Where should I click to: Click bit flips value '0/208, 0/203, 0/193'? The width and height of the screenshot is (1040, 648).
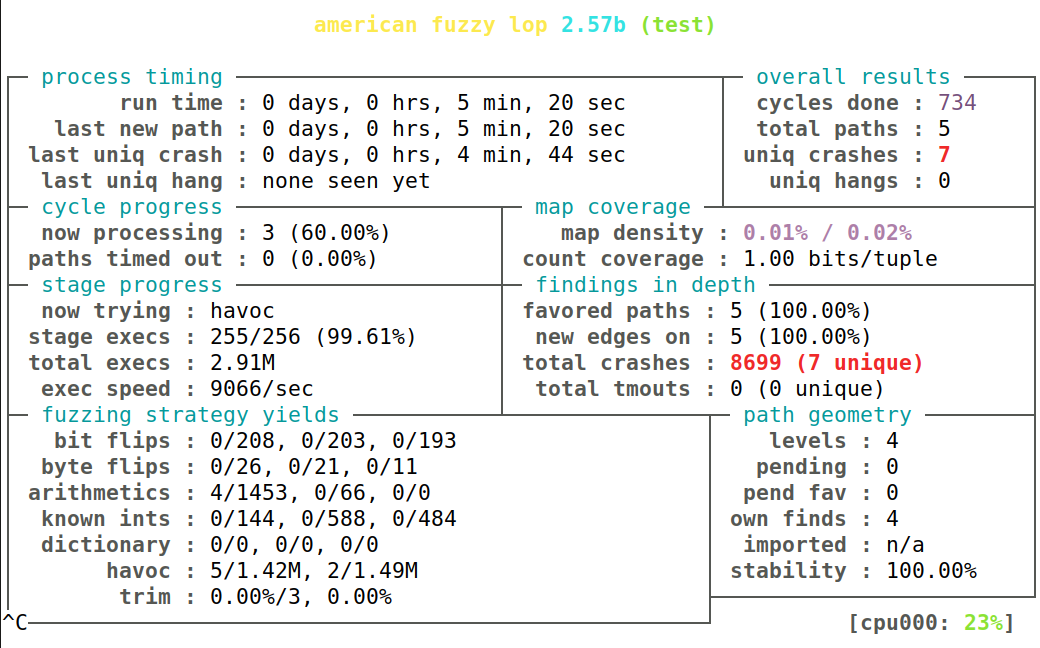[x=333, y=441]
